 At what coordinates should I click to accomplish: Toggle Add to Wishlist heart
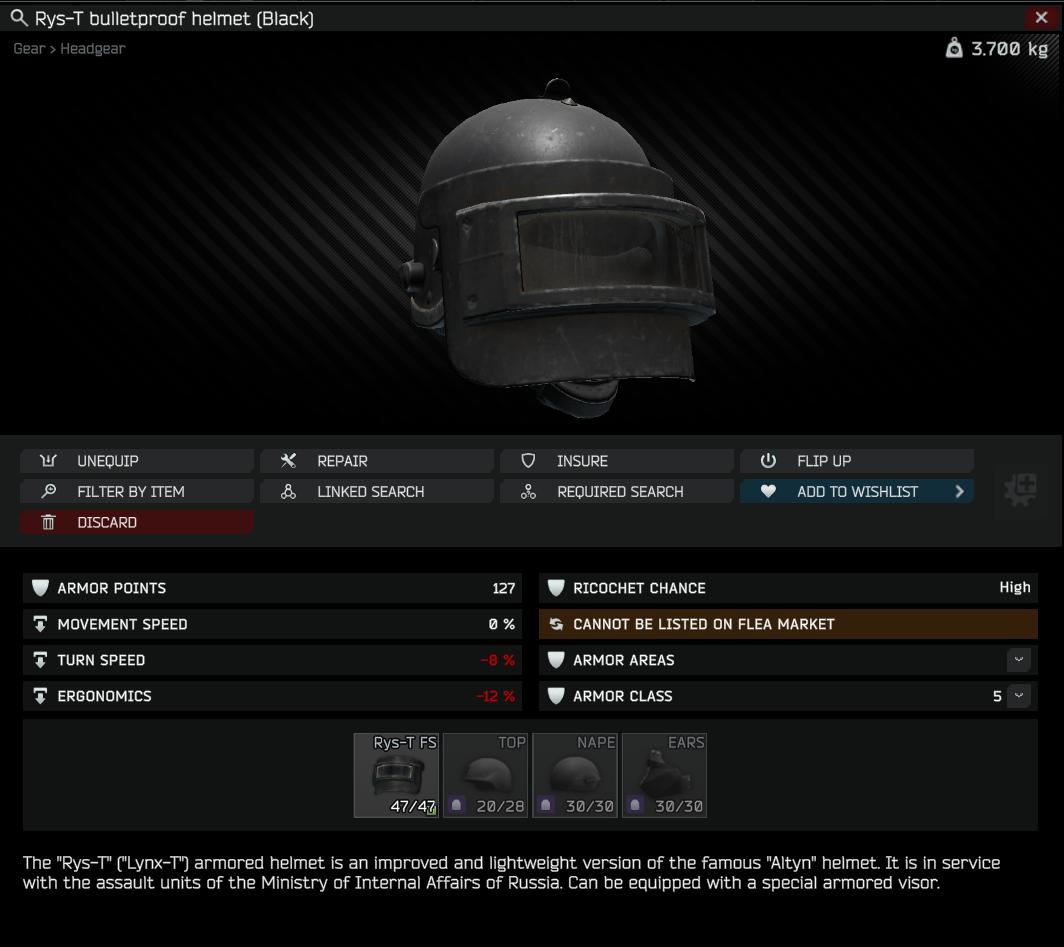coord(768,491)
